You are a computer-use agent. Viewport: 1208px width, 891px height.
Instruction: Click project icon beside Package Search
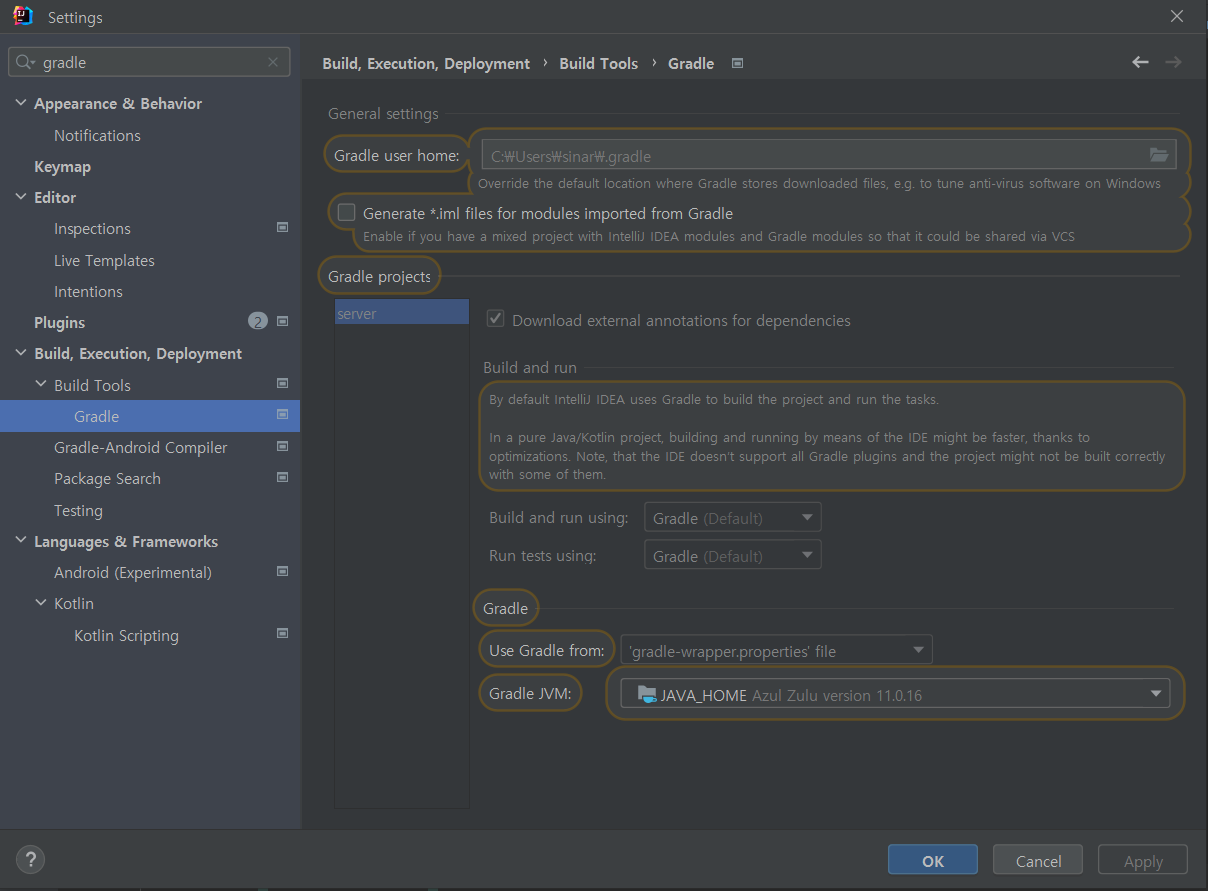282,478
